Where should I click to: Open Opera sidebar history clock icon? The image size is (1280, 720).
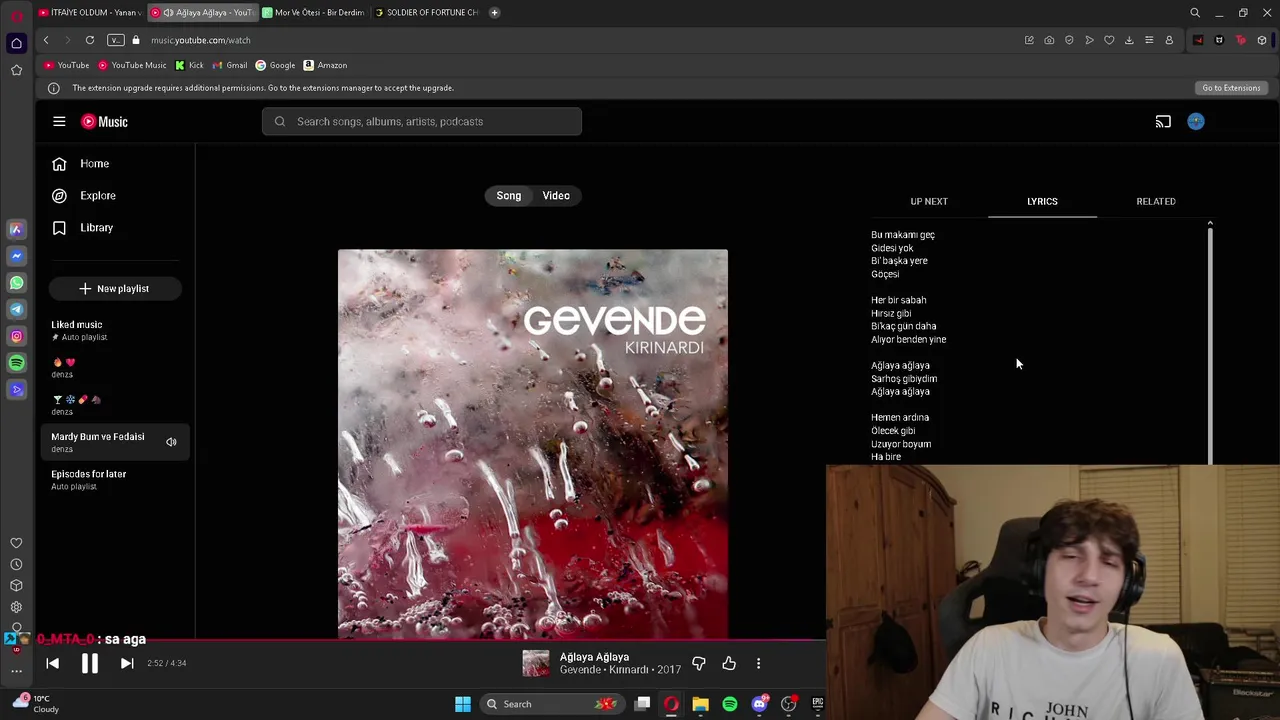click(x=16, y=564)
